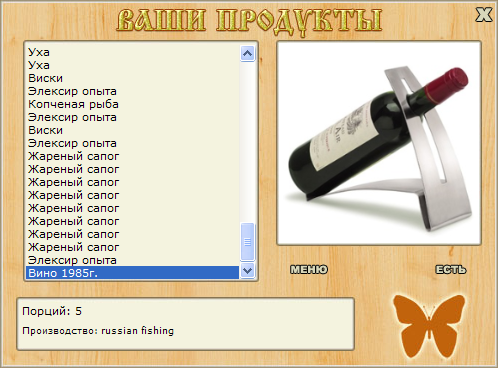
Task: Select Виски row directly below the Уха rows
Action: pyautogui.click(x=132, y=78)
